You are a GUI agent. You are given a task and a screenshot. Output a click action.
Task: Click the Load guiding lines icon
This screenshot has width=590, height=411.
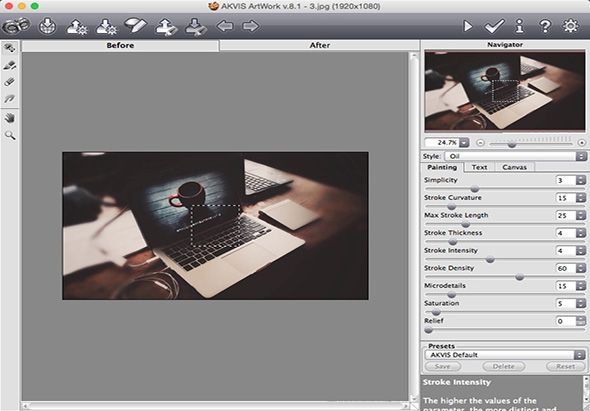point(166,26)
